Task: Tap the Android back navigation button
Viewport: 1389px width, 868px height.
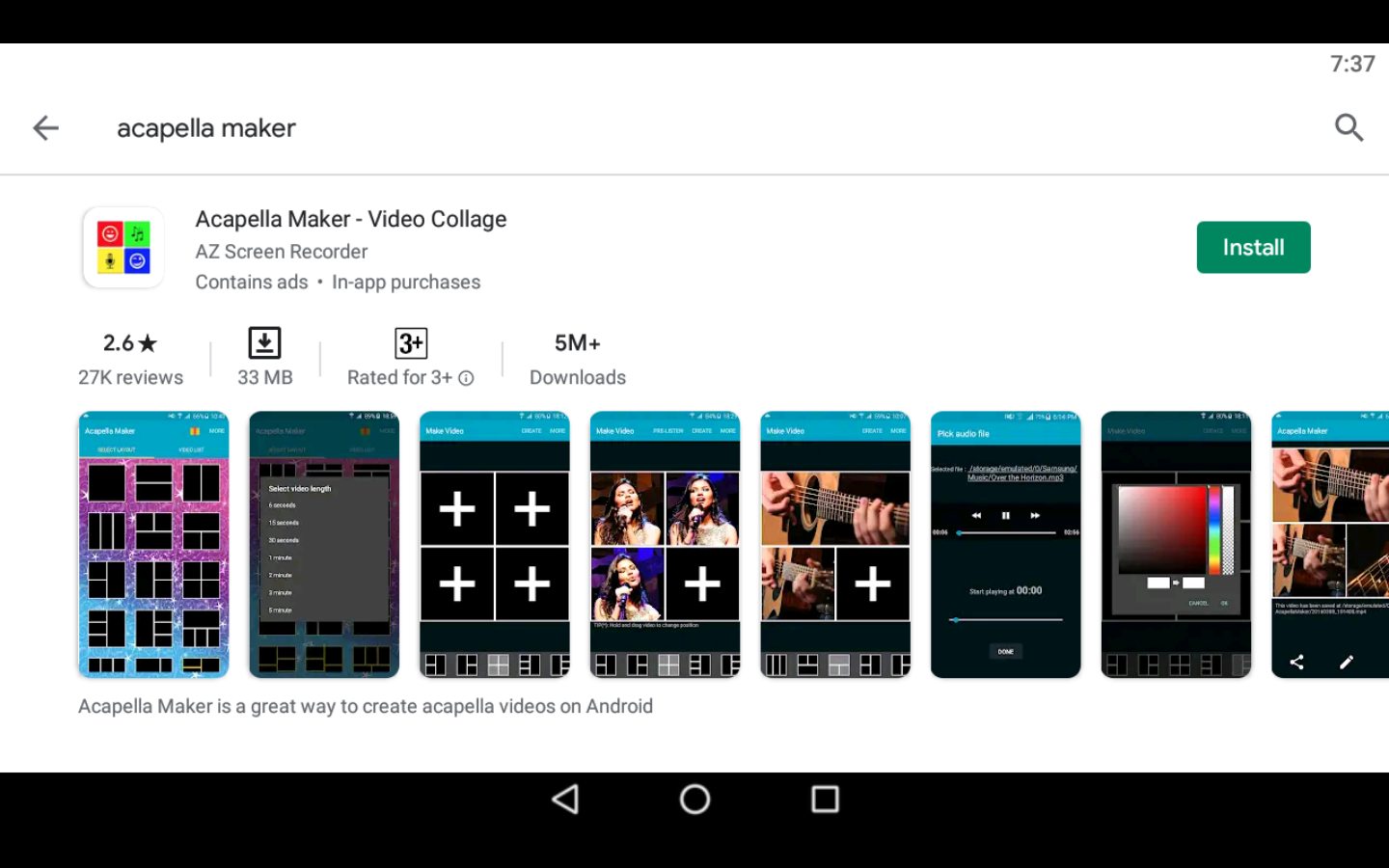Action: click(x=565, y=799)
